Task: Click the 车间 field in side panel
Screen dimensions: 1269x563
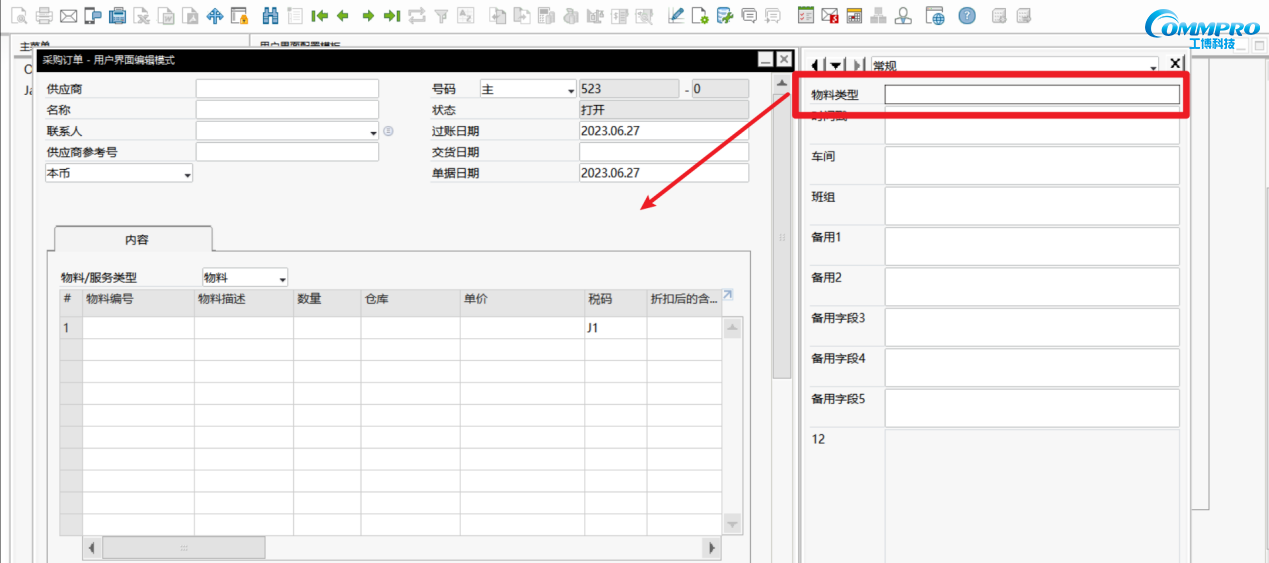Action: tap(1032, 166)
